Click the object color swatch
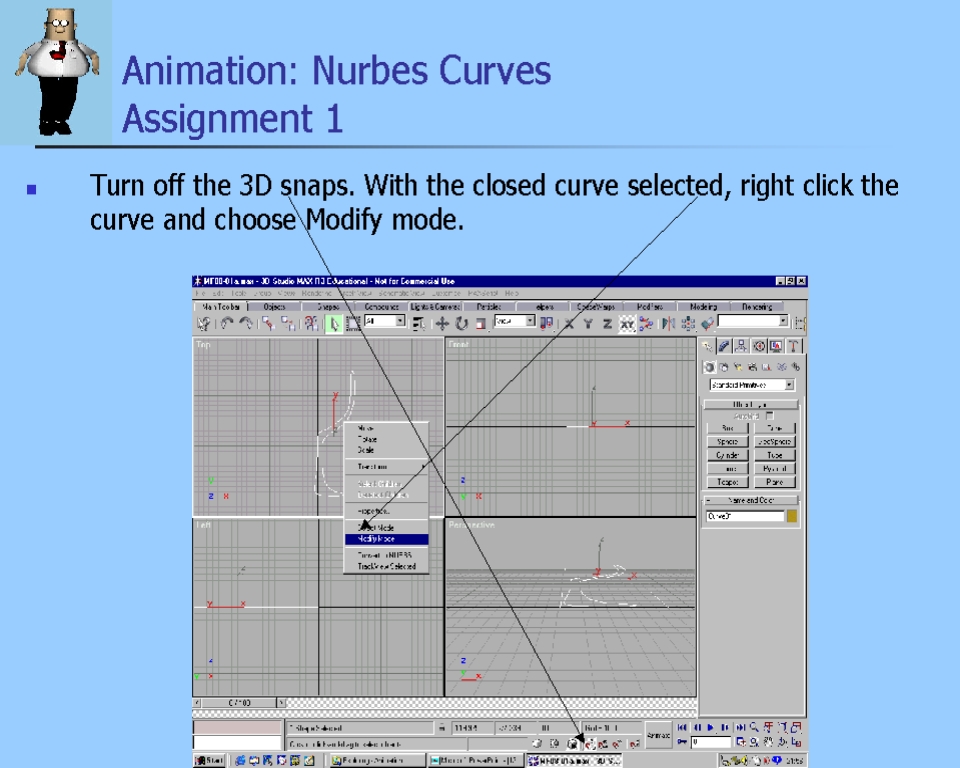This screenshot has height=768, width=960. (792, 516)
